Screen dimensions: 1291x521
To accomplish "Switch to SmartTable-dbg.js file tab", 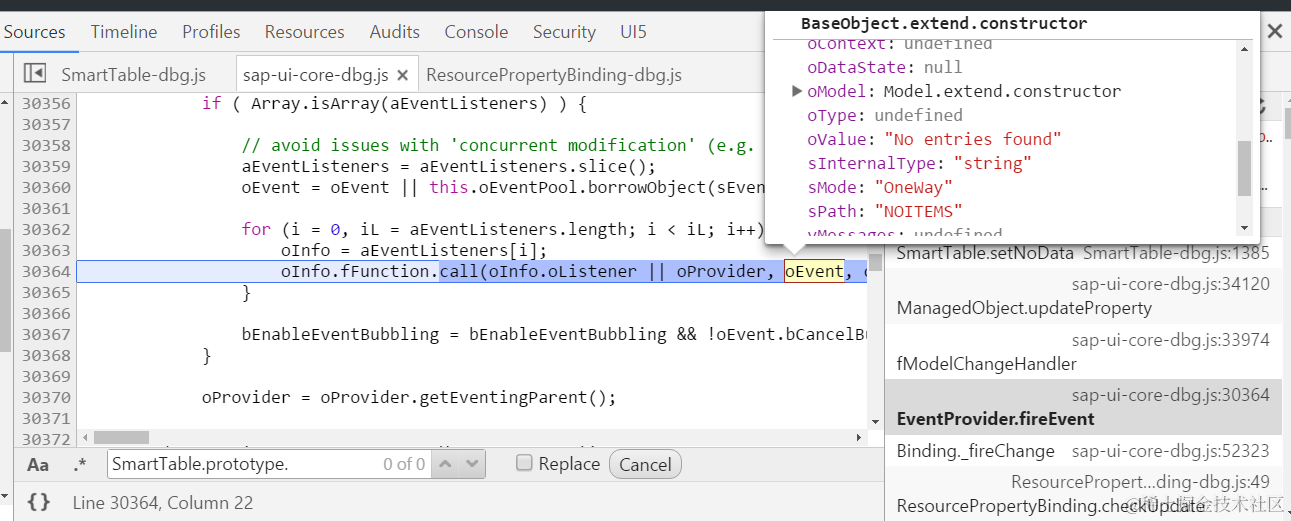I will [134, 75].
